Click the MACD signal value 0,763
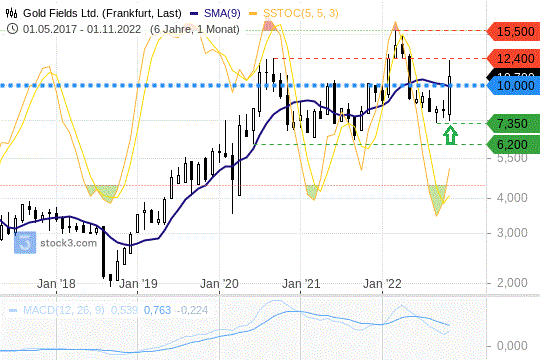The image size is (540, 360). [157, 310]
